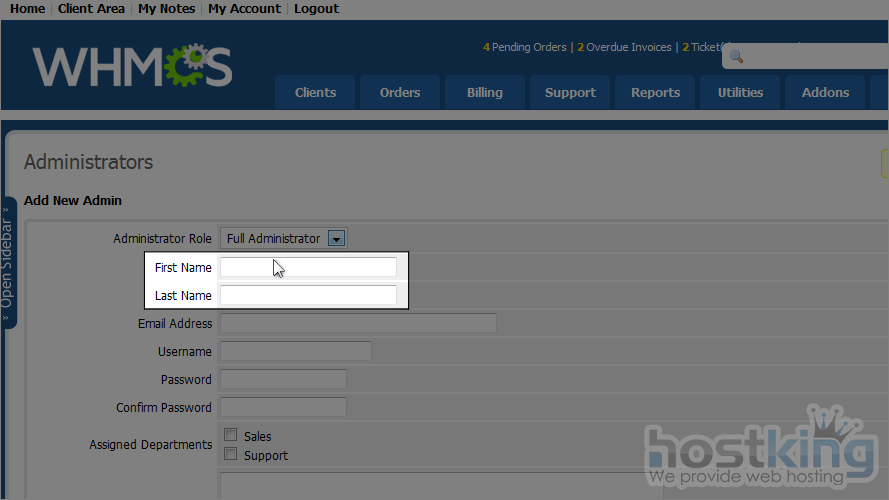Viewport: 889px width, 500px height.
Task: Click the magnifier search icon
Action: pos(736,56)
